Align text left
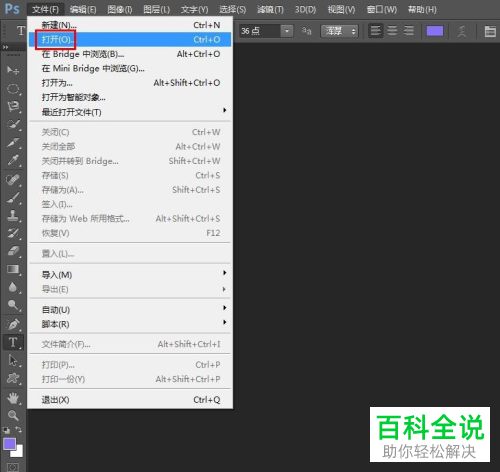 [376, 31]
